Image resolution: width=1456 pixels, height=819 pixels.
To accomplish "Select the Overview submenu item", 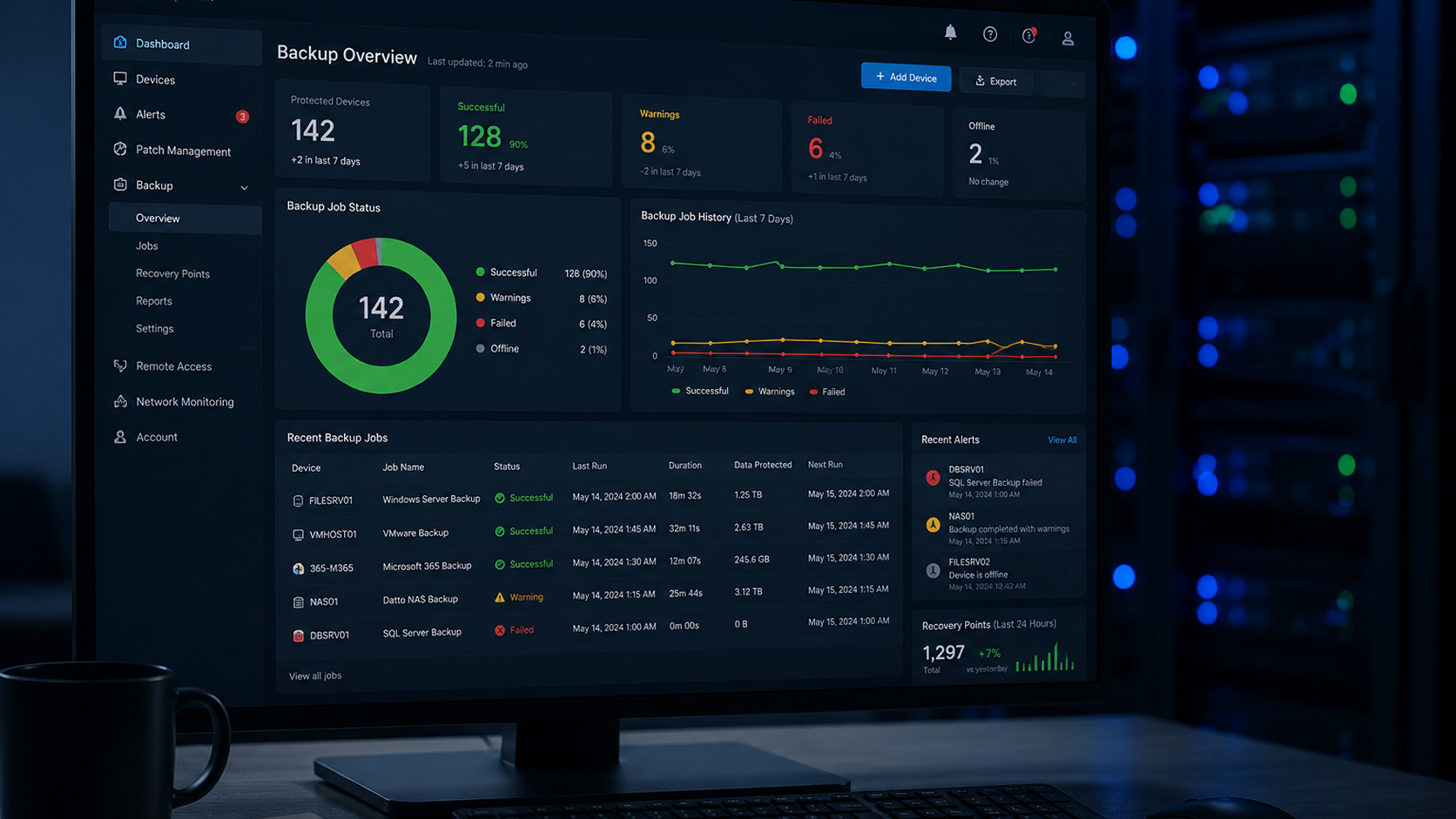I will (185, 218).
